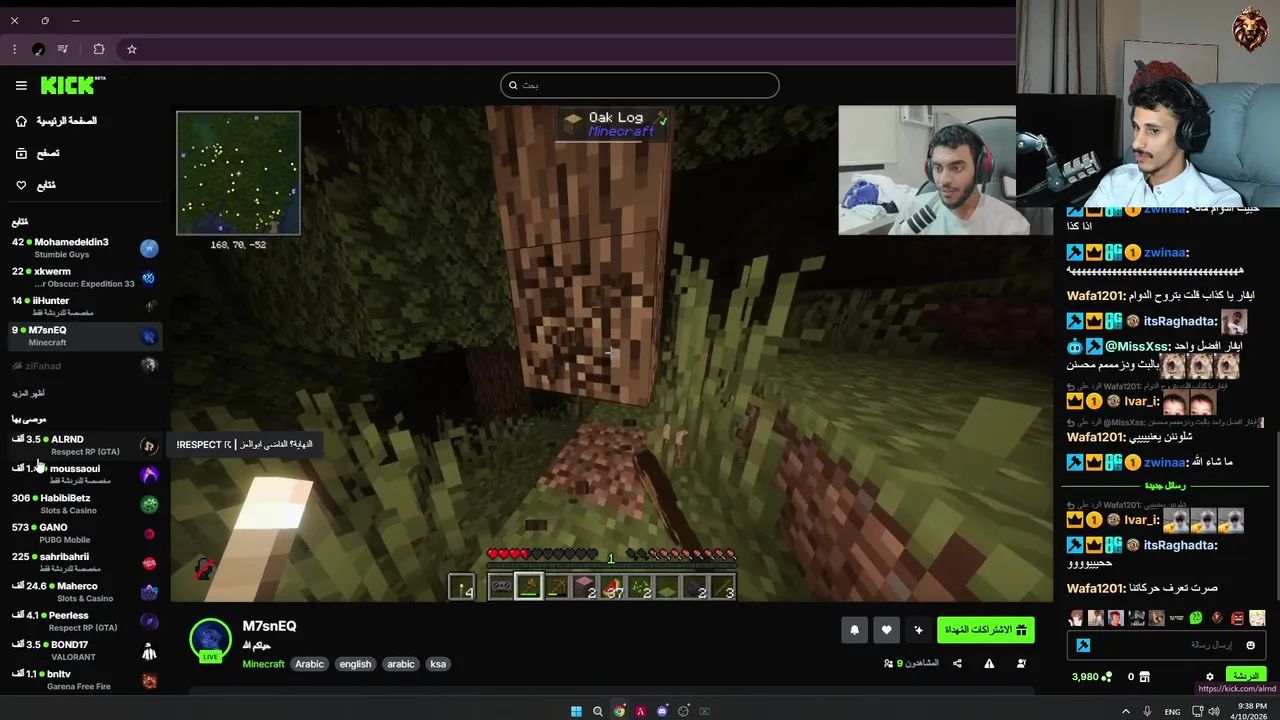Screen dimensions: 1280x720
Task: Click the gavel badge in chat input
Action: pyautogui.click(x=1083, y=645)
